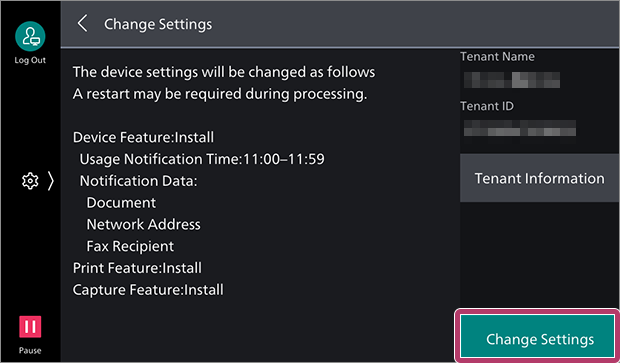This screenshot has width=620, height=363.
Task: Open Tenant Information
Action: [540, 178]
